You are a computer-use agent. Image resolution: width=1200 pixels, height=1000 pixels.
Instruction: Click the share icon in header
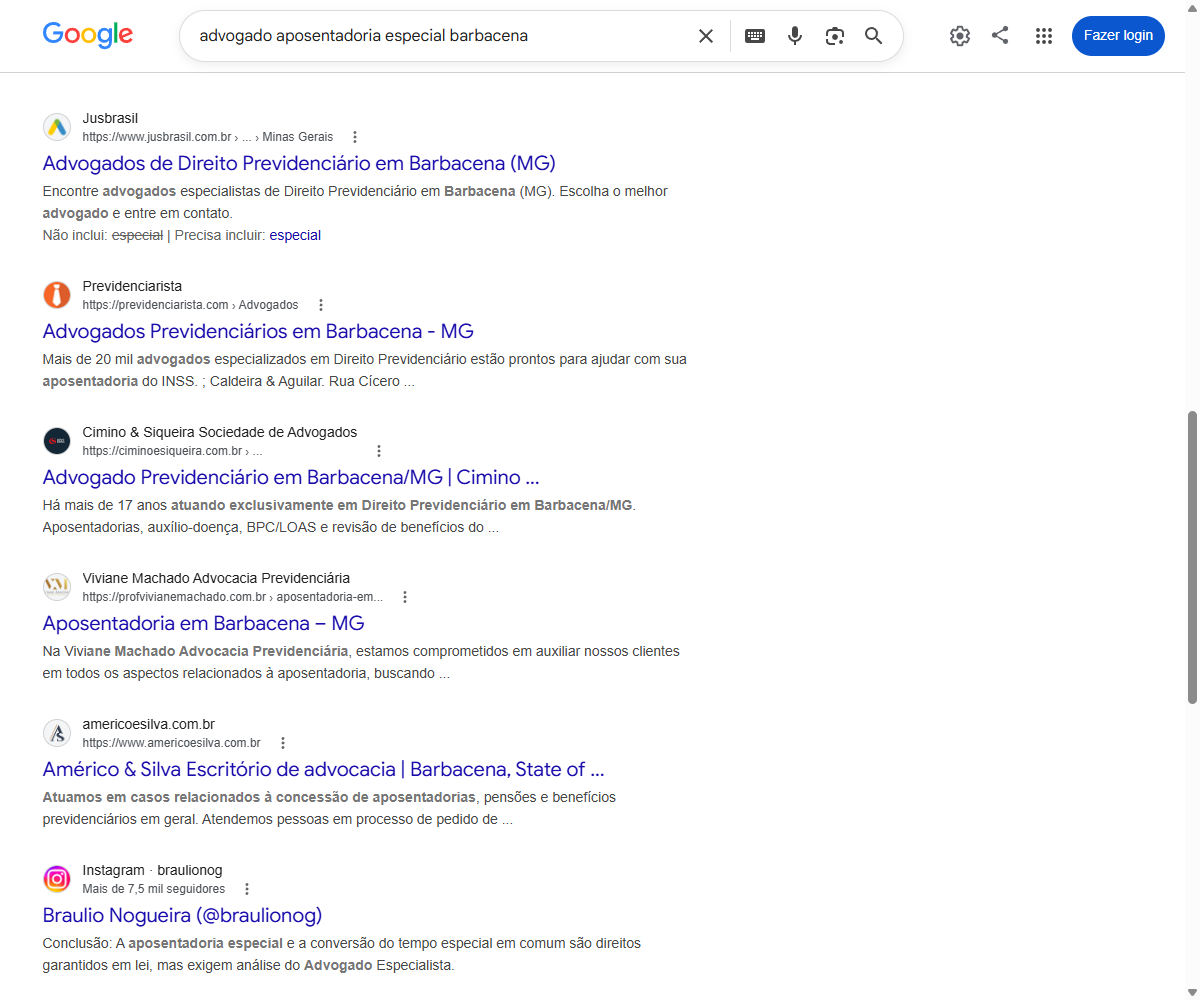1000,35
